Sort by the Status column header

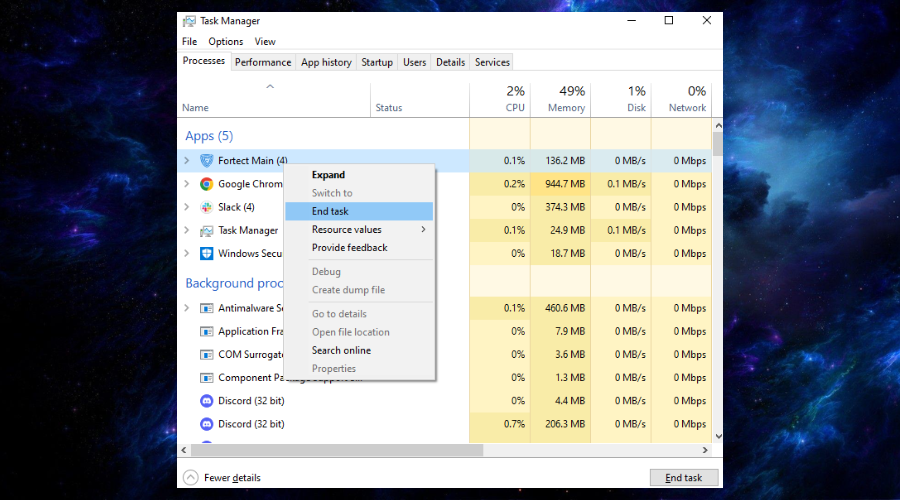[x=420, y=100]
